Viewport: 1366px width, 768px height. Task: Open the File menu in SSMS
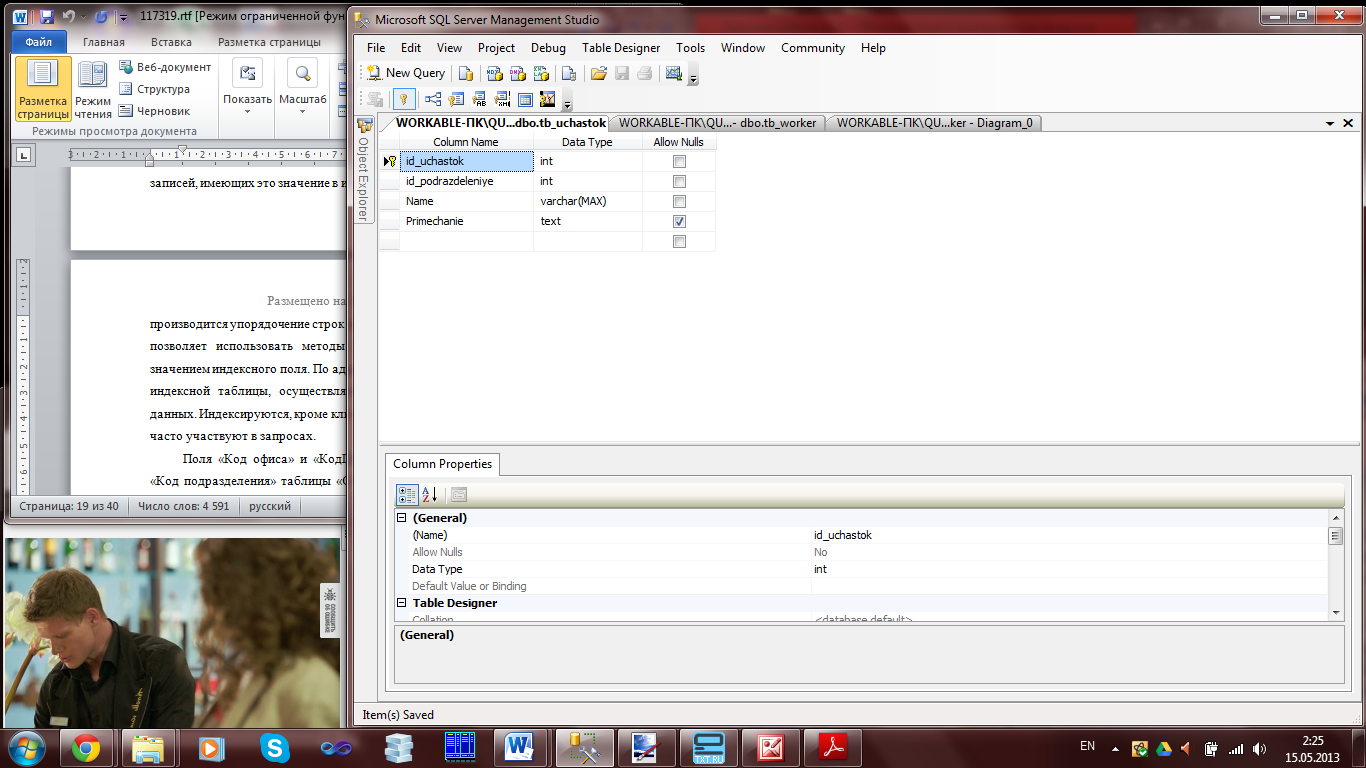click(x=376, y=47)
